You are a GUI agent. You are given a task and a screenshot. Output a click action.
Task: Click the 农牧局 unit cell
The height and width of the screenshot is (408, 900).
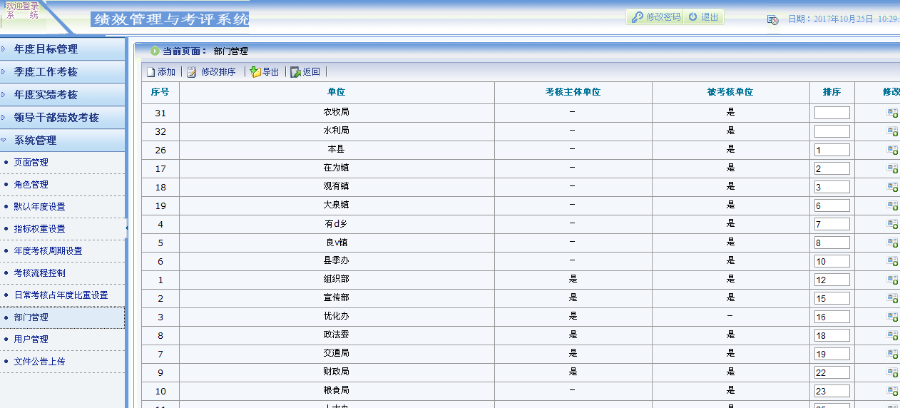[336, 113]
